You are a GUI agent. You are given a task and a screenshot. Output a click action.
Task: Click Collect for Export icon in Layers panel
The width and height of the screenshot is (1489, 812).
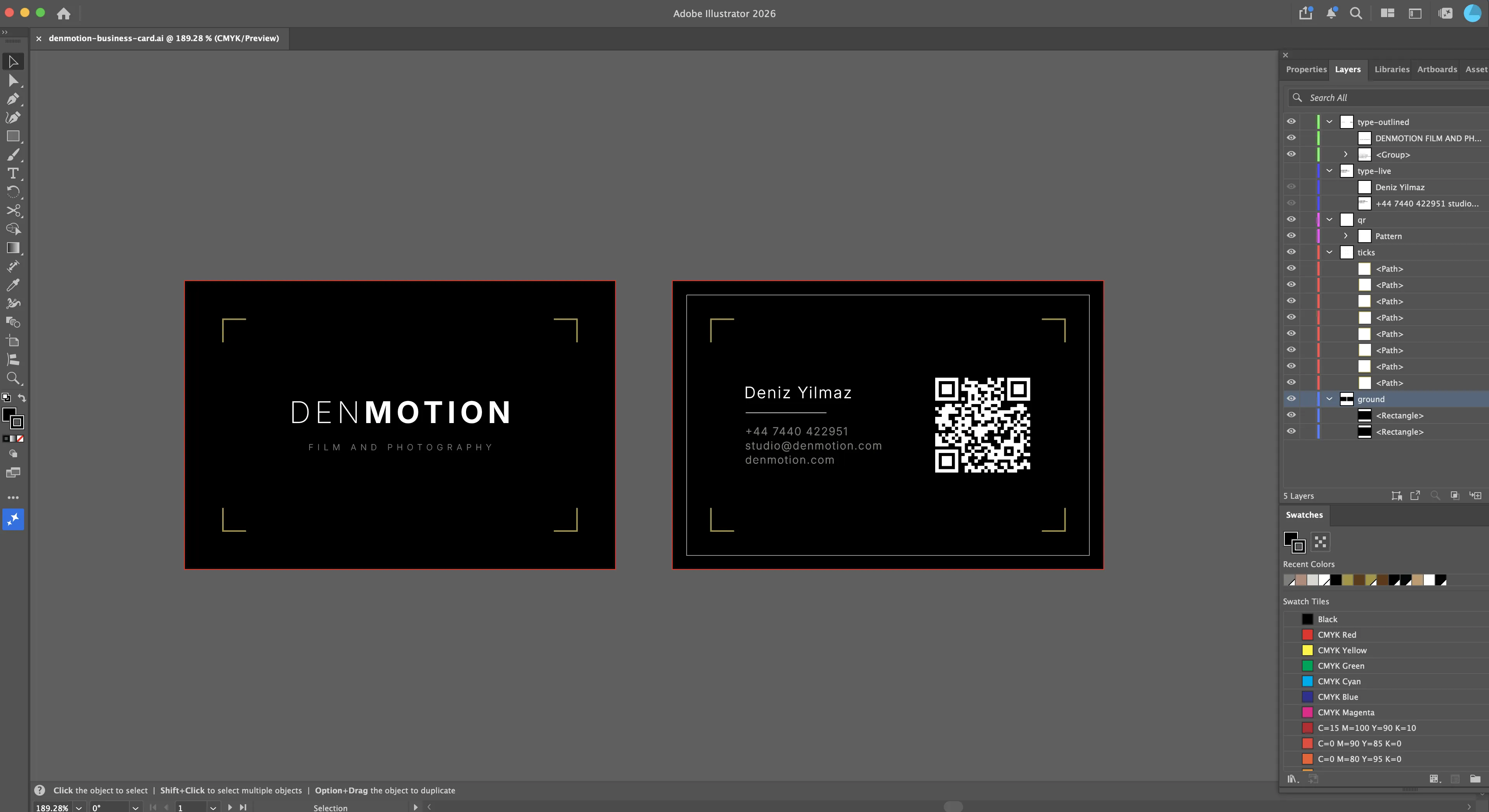coord(1415,496)
